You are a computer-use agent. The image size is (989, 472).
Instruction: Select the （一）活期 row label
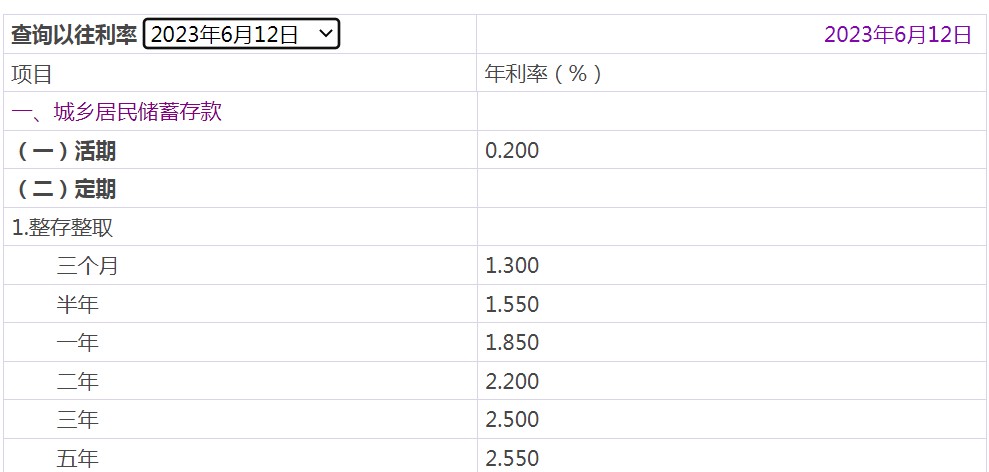[64, 151]
